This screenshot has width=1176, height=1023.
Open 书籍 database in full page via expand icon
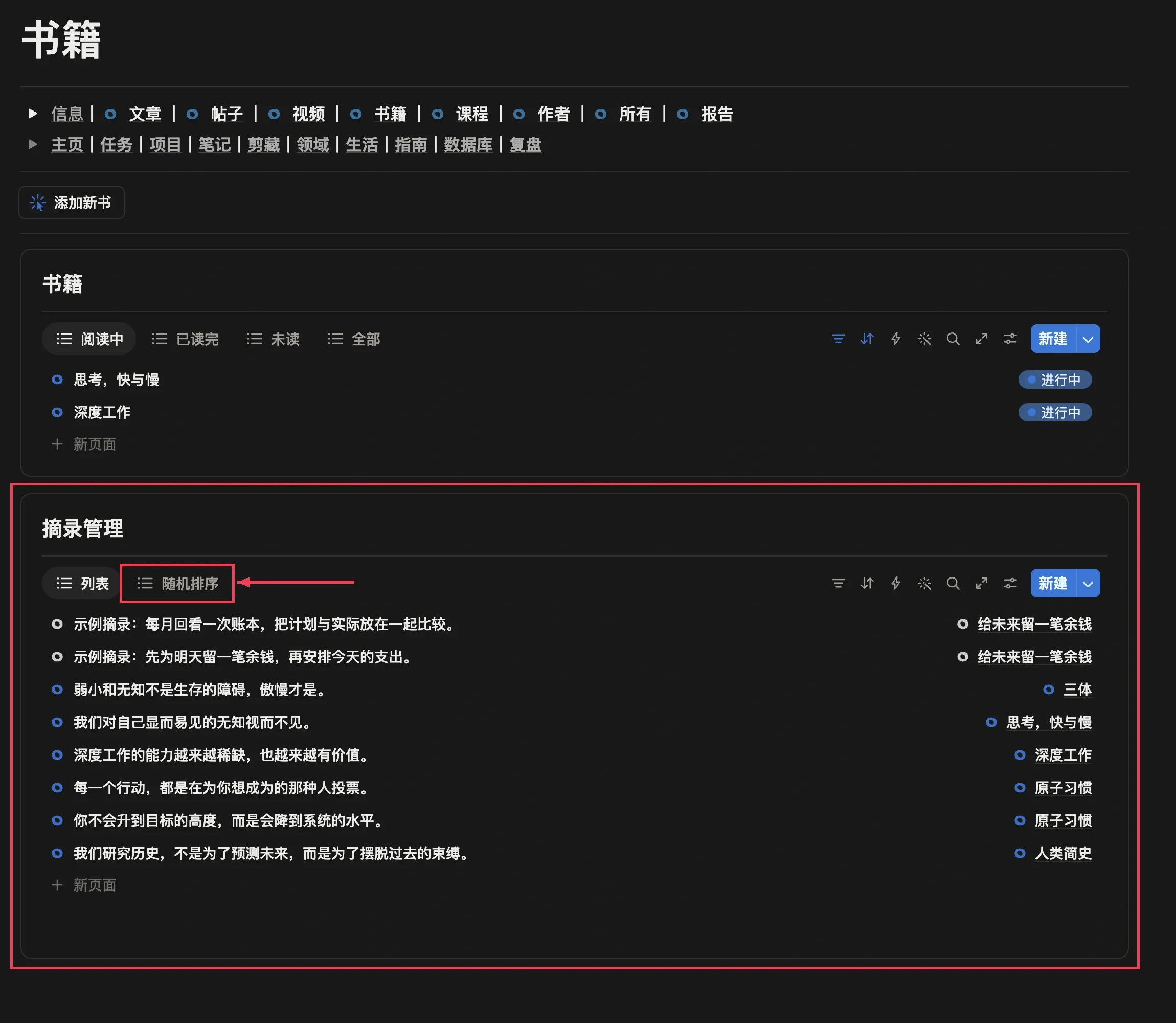point(981,339)
